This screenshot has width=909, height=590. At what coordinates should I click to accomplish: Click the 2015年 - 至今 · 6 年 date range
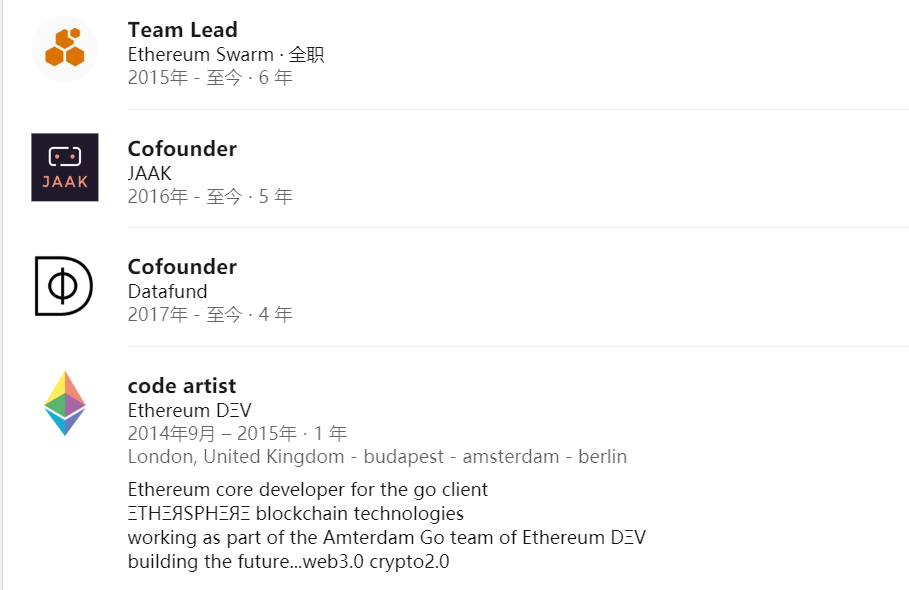coord(210,78)
